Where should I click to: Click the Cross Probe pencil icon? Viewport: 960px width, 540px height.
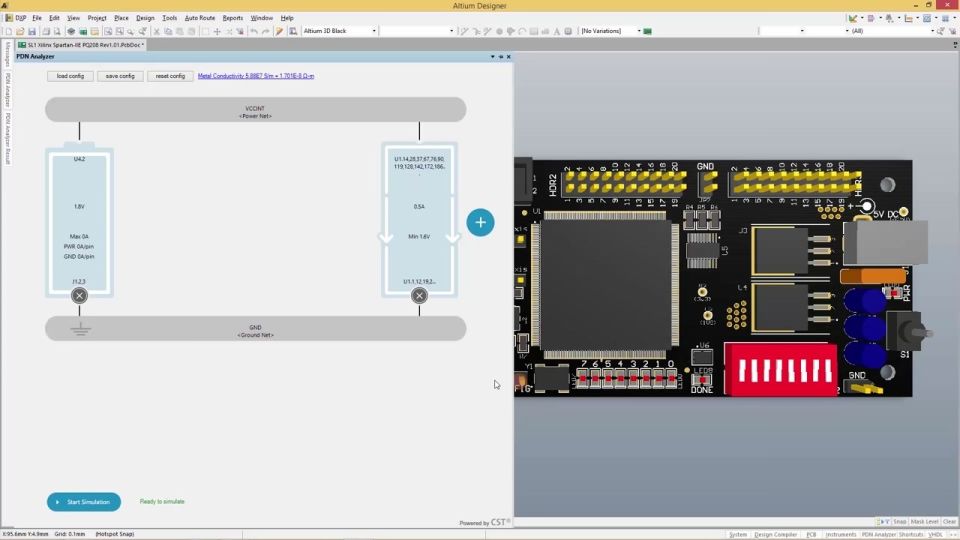pyautogui.click(x=279, y=31)
